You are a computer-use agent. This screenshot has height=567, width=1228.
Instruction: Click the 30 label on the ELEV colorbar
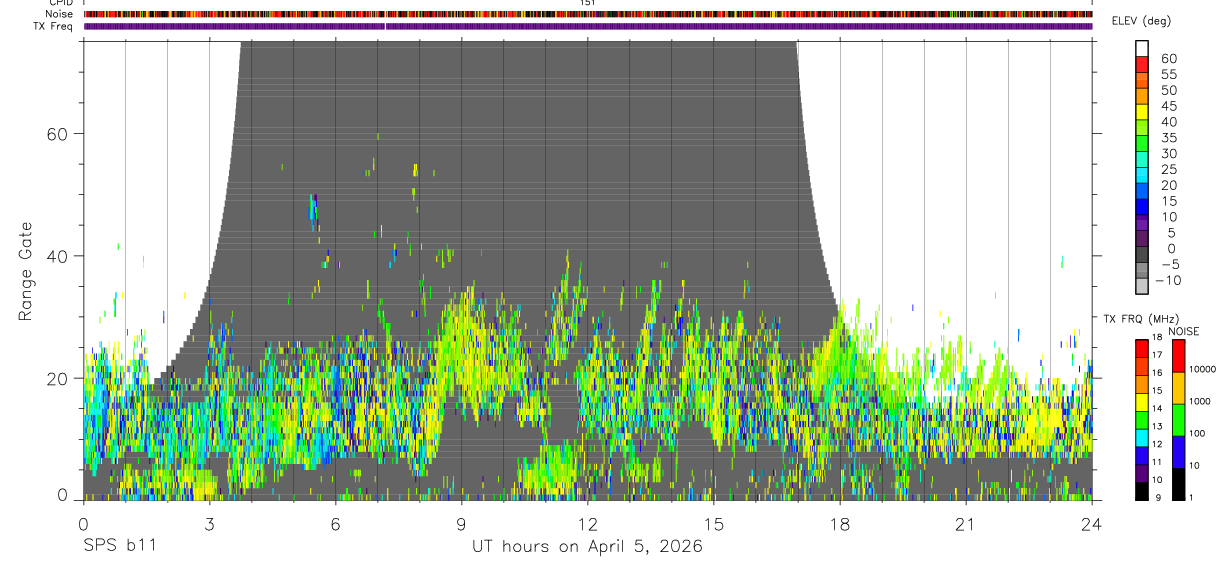[1168, 154]
